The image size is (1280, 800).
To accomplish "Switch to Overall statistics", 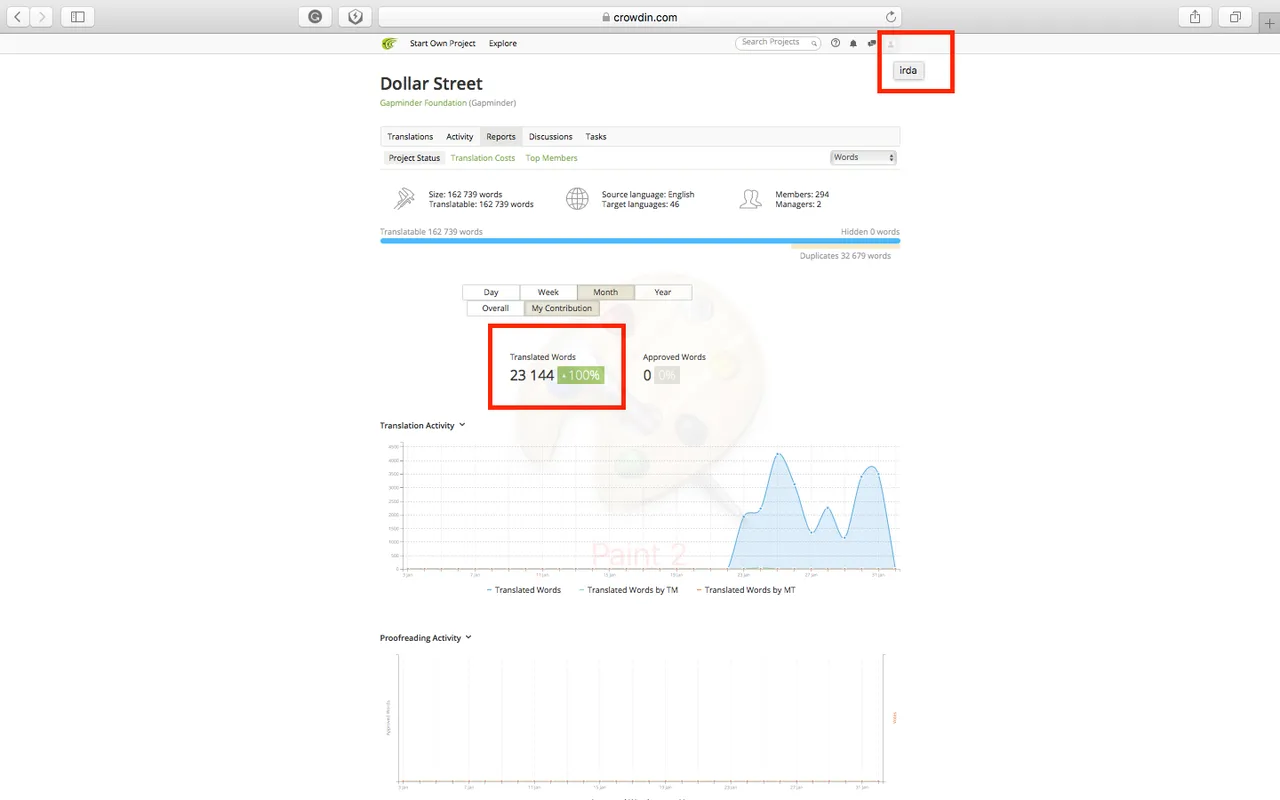I will (x=495, y=308).
